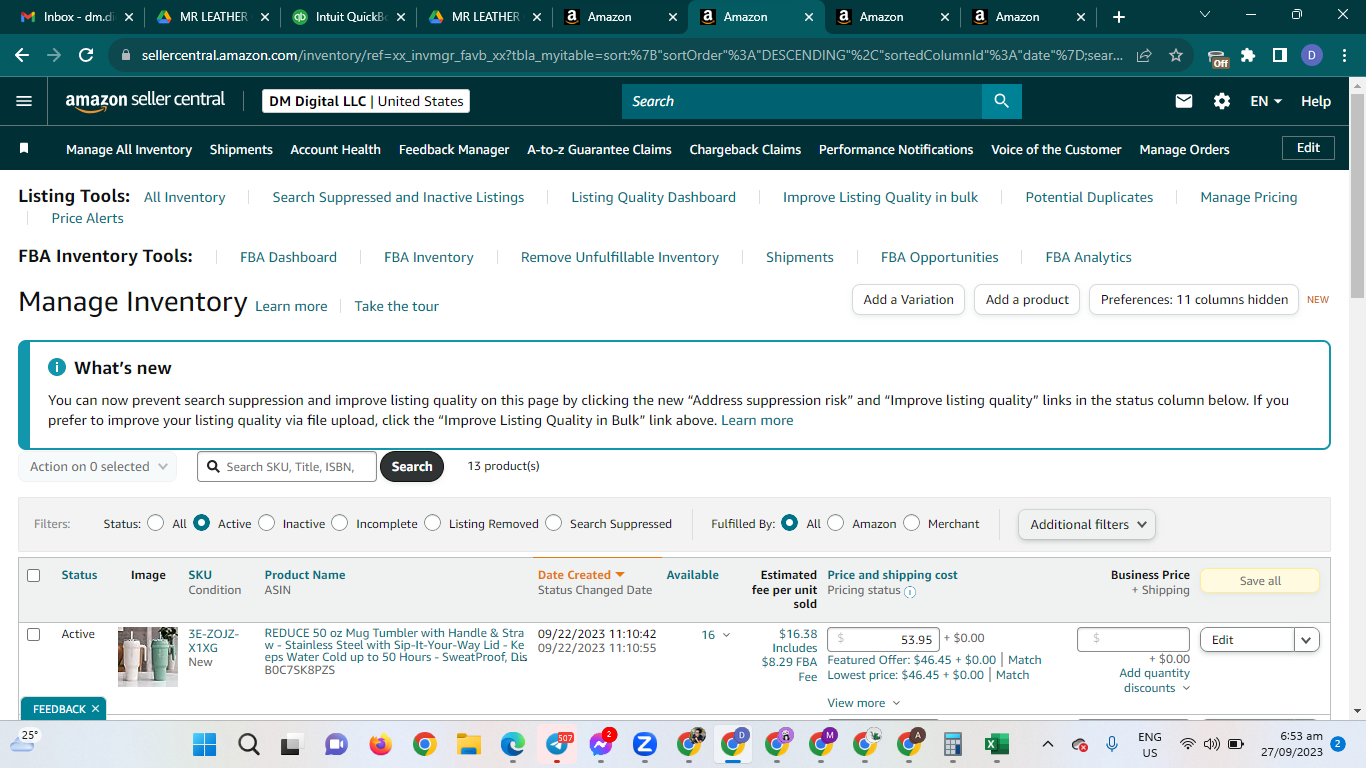Viewport: 1366px width, 768px height.
Task: Open Preferences: 11 columns hidden
Action: click(1194, 299)
